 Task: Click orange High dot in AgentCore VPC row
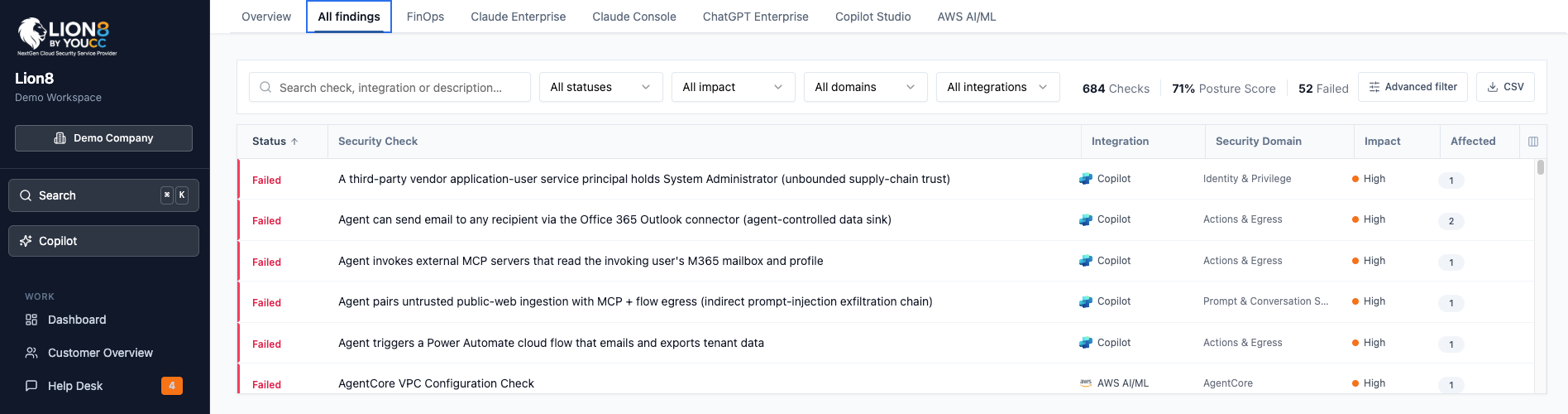1355,383
